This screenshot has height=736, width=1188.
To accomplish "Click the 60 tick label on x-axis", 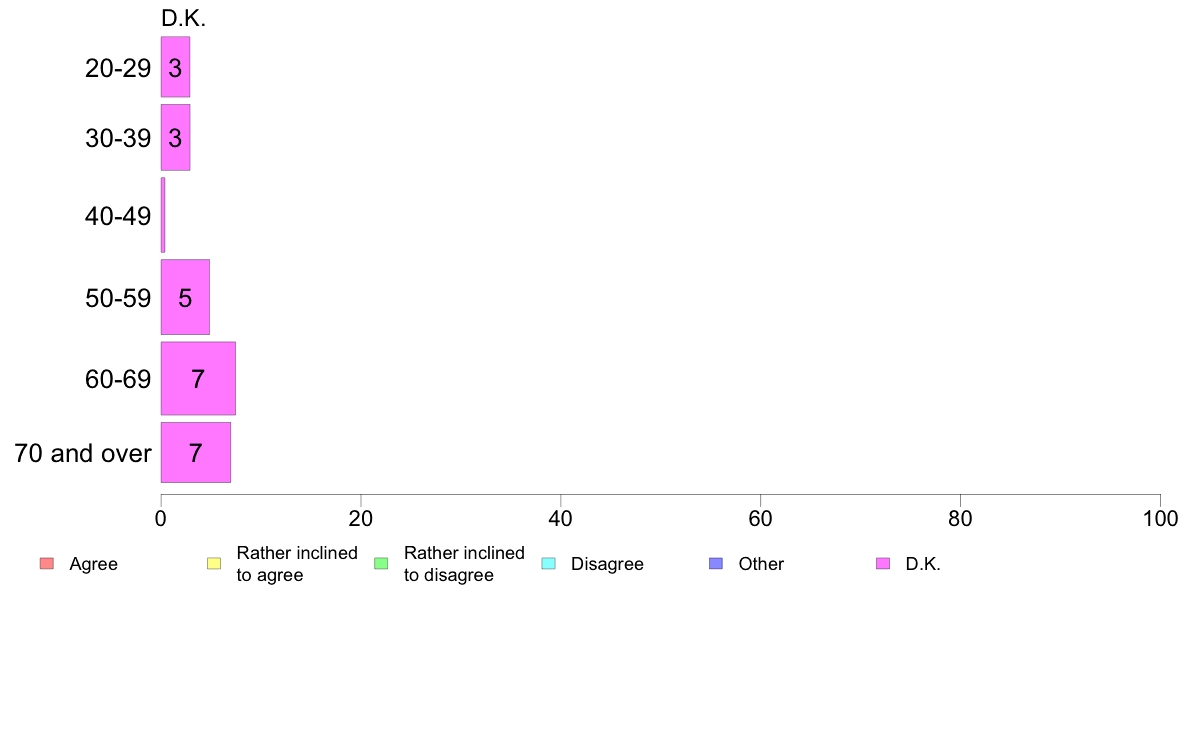I will click(760, 518).
